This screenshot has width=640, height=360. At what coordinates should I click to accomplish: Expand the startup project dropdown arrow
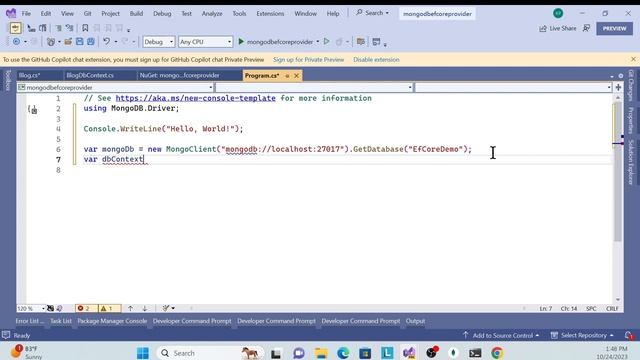click(x=318, y=42)
